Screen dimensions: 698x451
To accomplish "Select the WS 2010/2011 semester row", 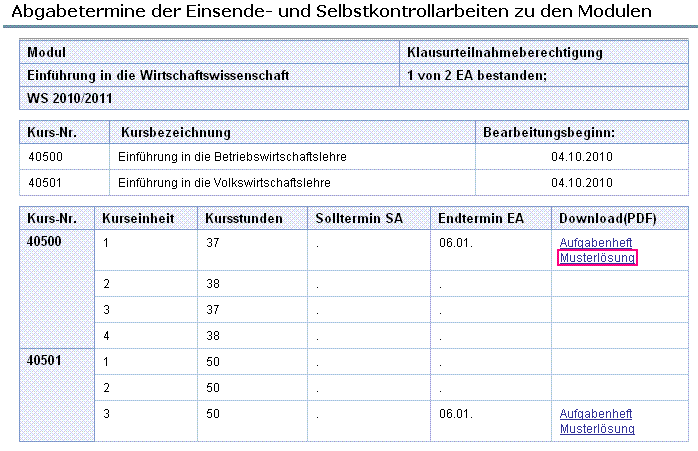I will pos(354,98).
